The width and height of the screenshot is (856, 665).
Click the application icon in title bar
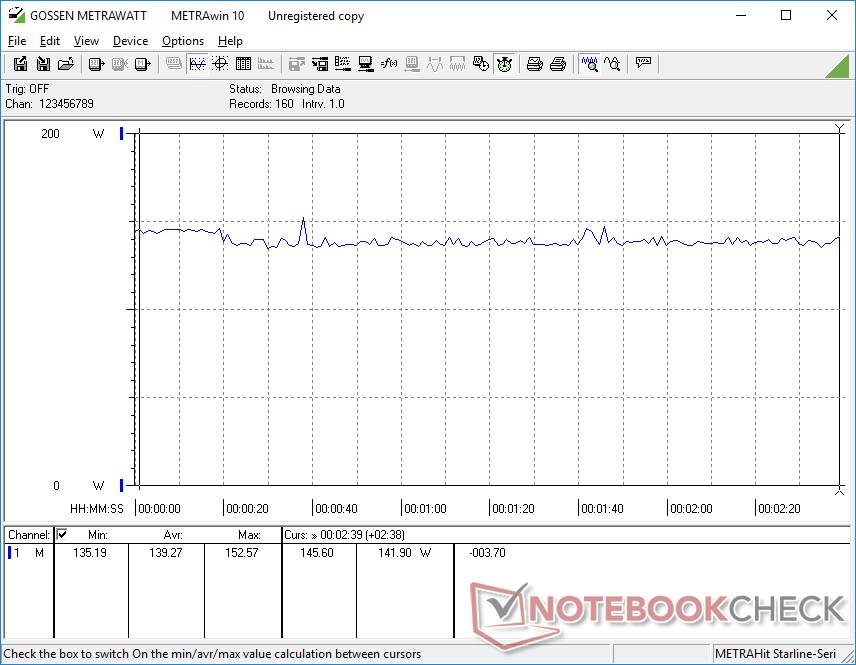[x=16, y=15]
